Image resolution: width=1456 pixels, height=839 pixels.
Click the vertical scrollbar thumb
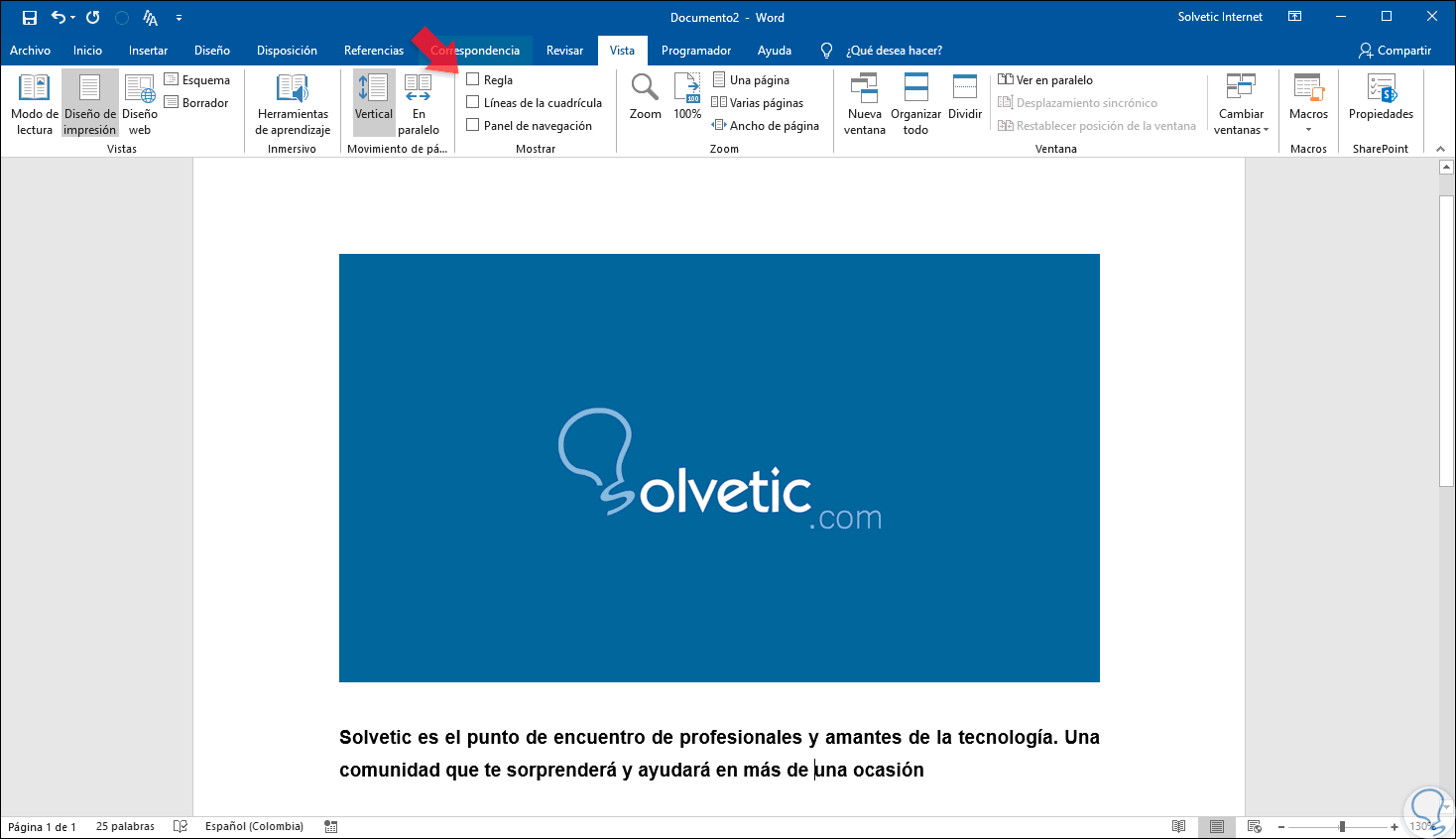1446,341
